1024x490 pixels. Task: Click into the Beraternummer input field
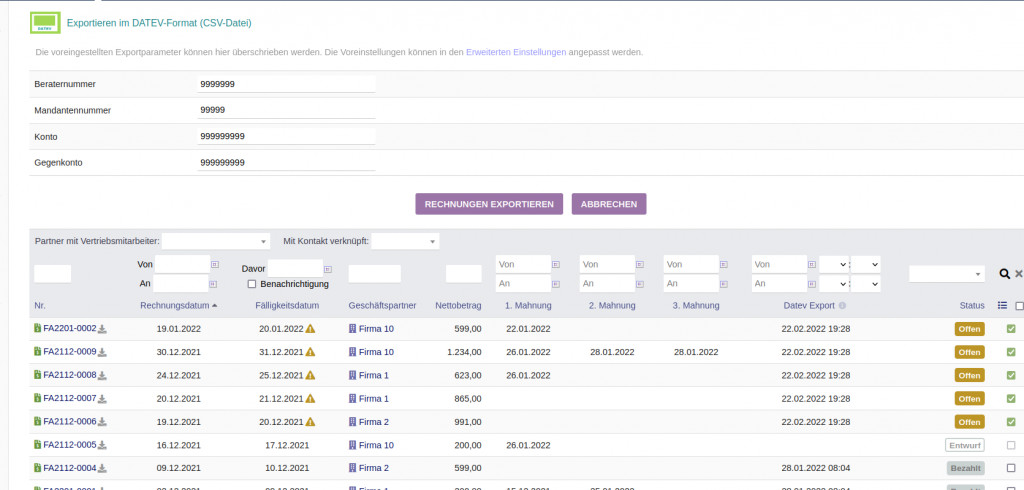[x=286, y=84]
